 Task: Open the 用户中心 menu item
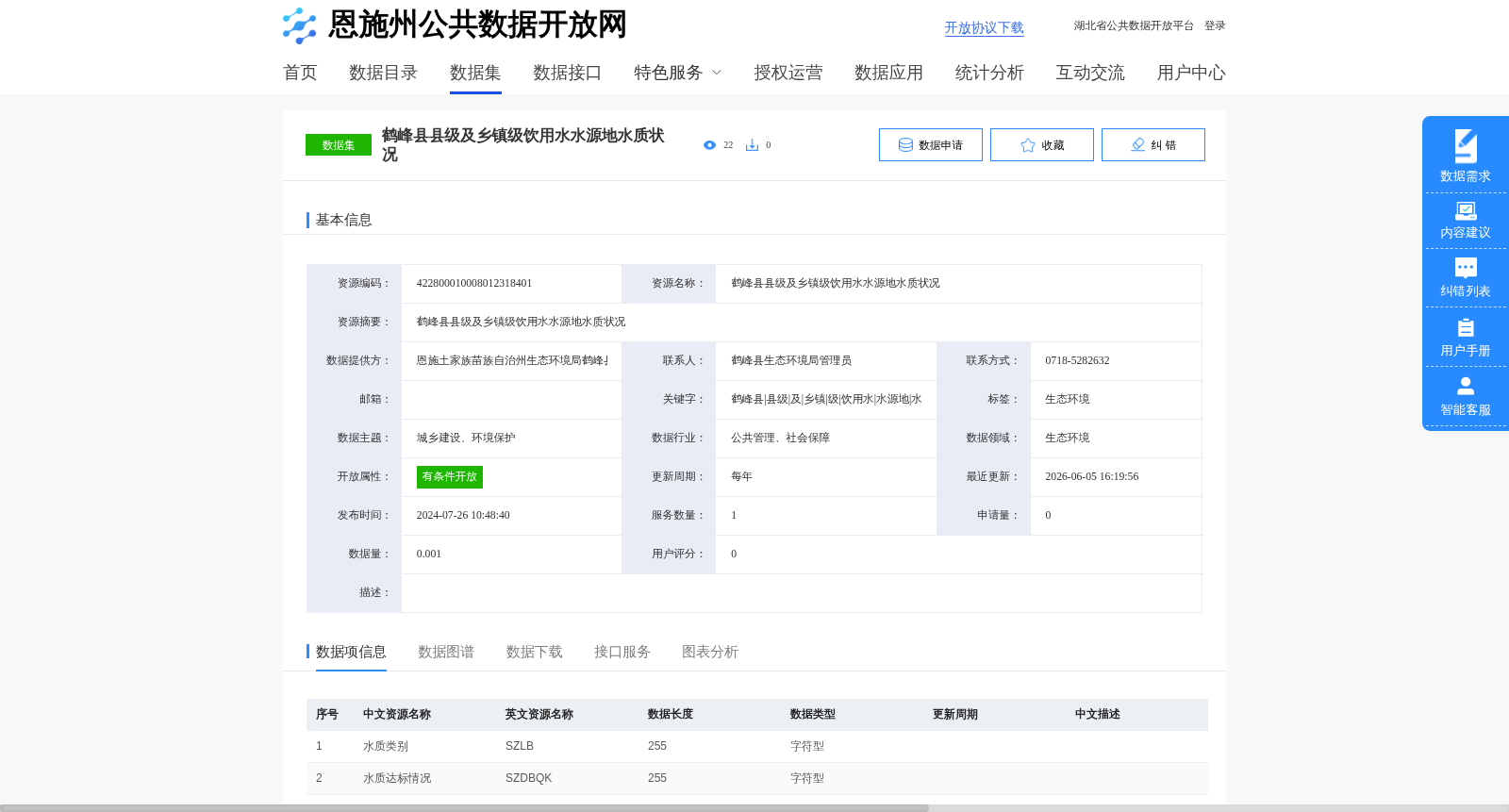click(1191, 73)
